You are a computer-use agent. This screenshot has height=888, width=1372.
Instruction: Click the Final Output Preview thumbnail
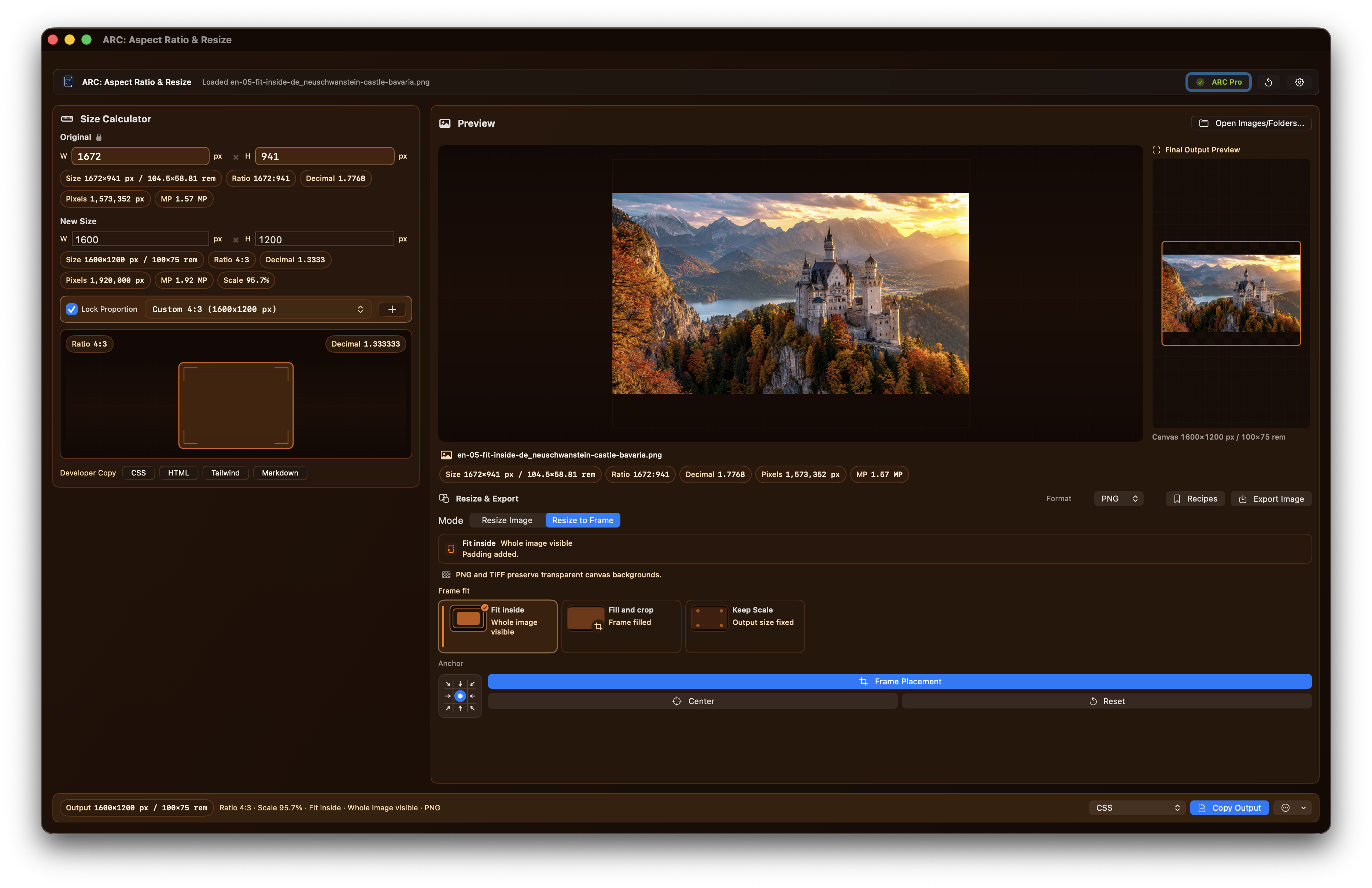pyautogui.click(x=1231, y=293)
